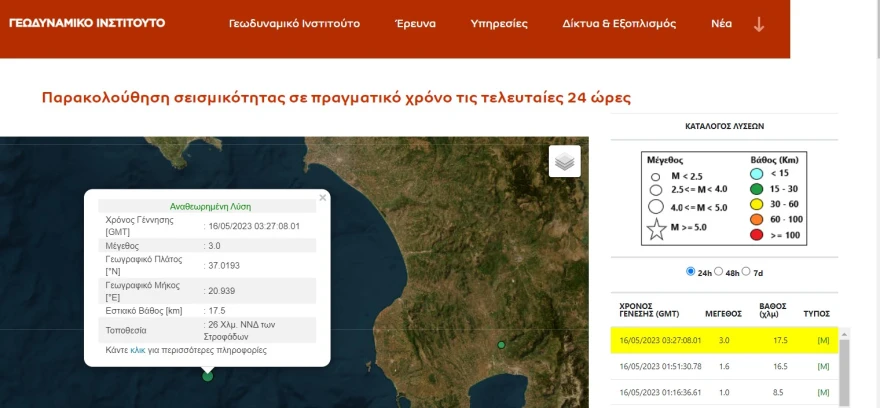Image resolution: width=880 pixels, height=408 pixels.
Task: Open the Δίκτυα & Εξοπλισμός menu
Action: pos(619,23)
